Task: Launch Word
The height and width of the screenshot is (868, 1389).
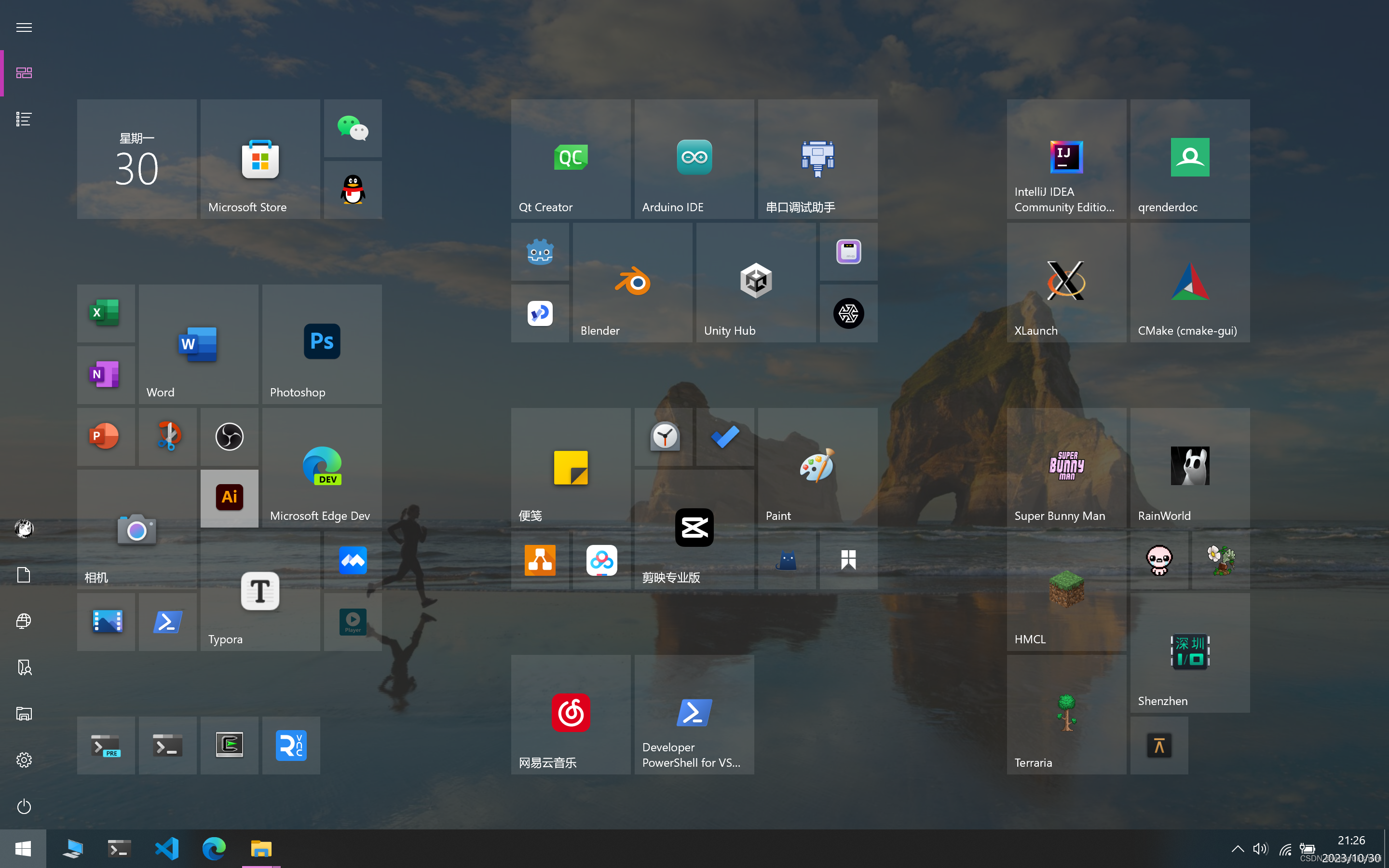Action: (199, 344)
